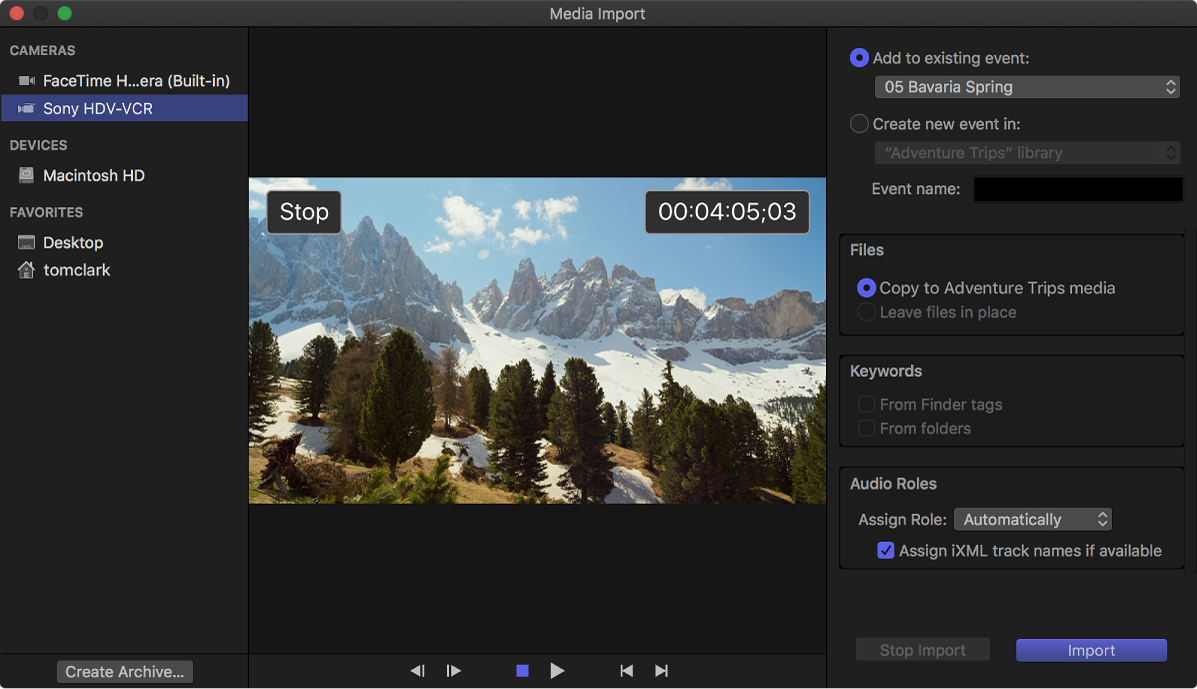Viewport: 1197px width, 689px height.
Task: Play the camera preview
Action: [x=557, y=671]
